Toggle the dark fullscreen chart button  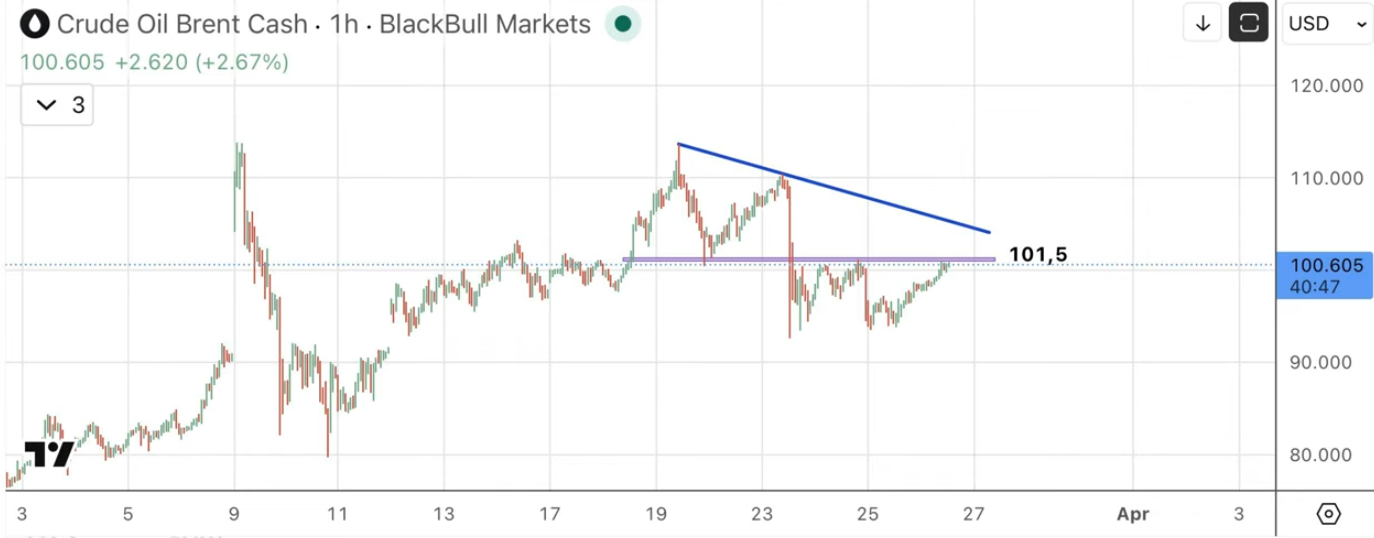click(x=1248, y=23)
